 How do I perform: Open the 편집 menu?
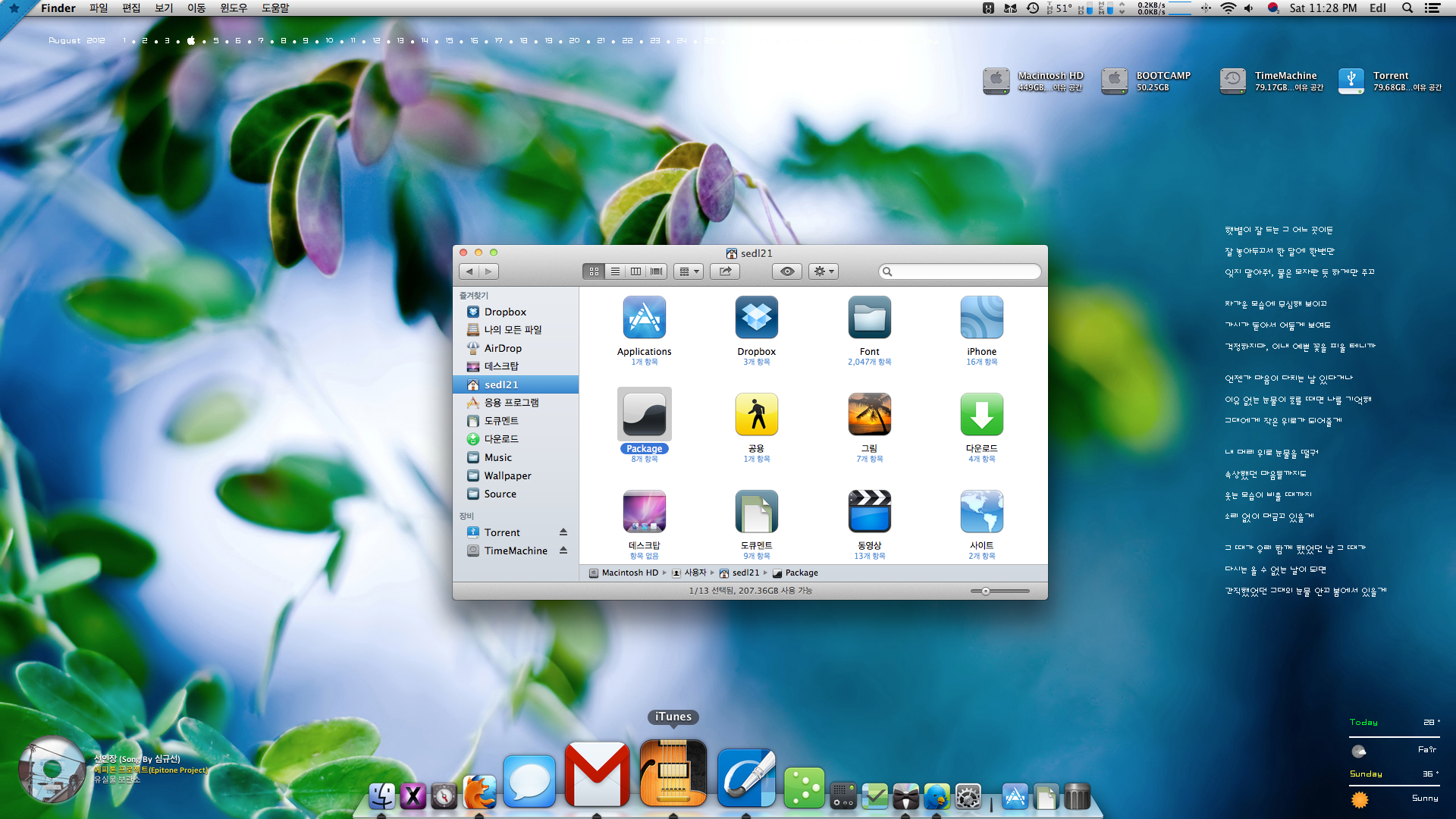tap(131, 8)
